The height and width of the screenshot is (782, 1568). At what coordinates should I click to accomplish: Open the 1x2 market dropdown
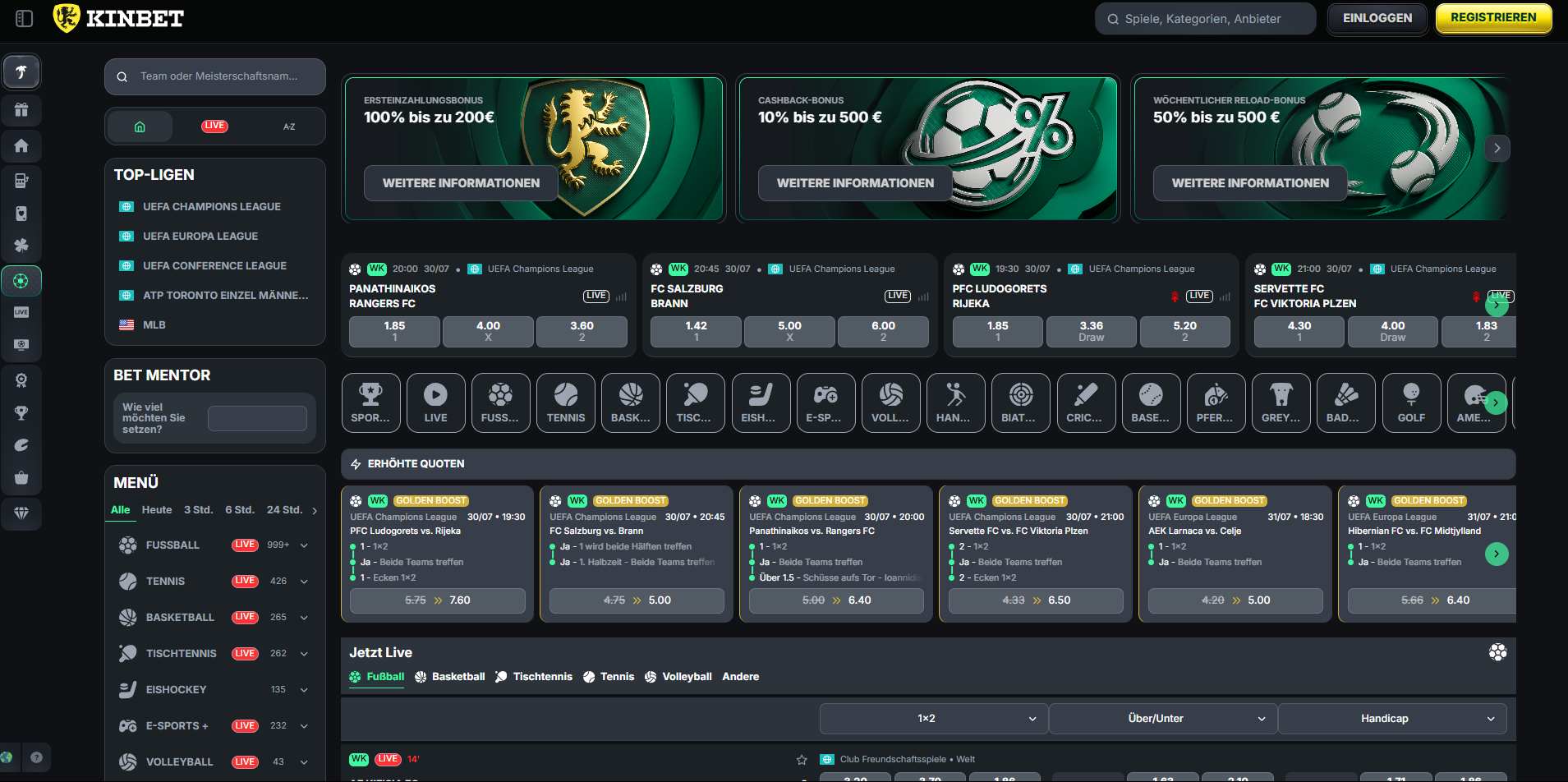pyautogui.click(x=933, y=719)
